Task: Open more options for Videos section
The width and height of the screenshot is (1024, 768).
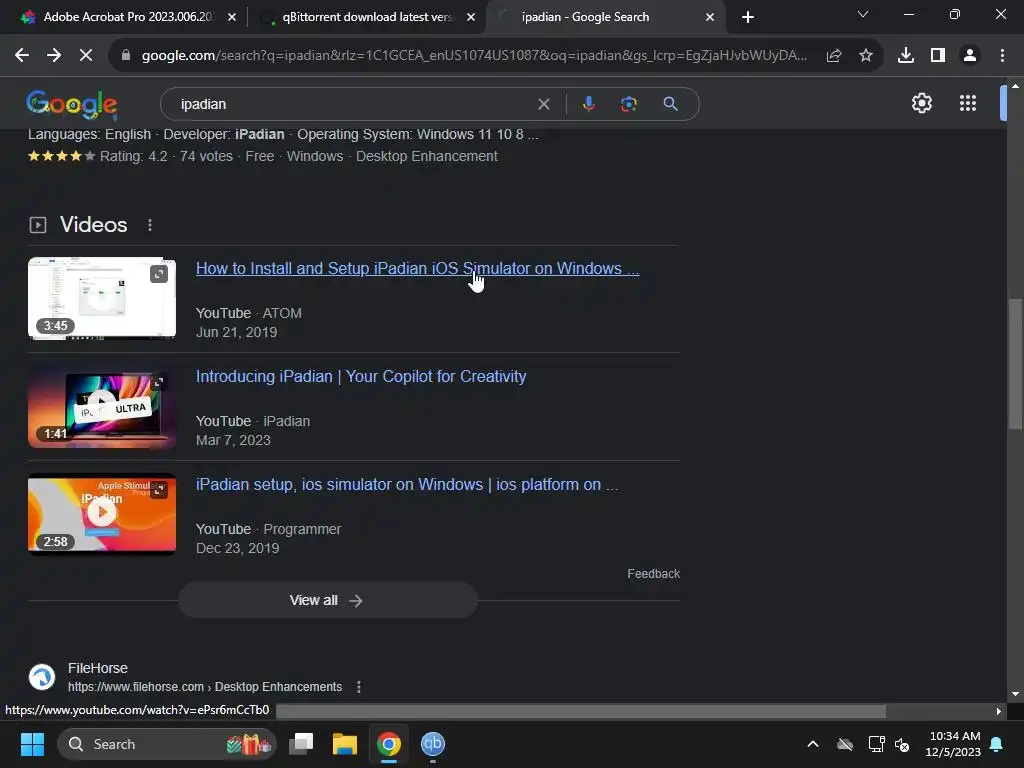Action: pos(150,225)
